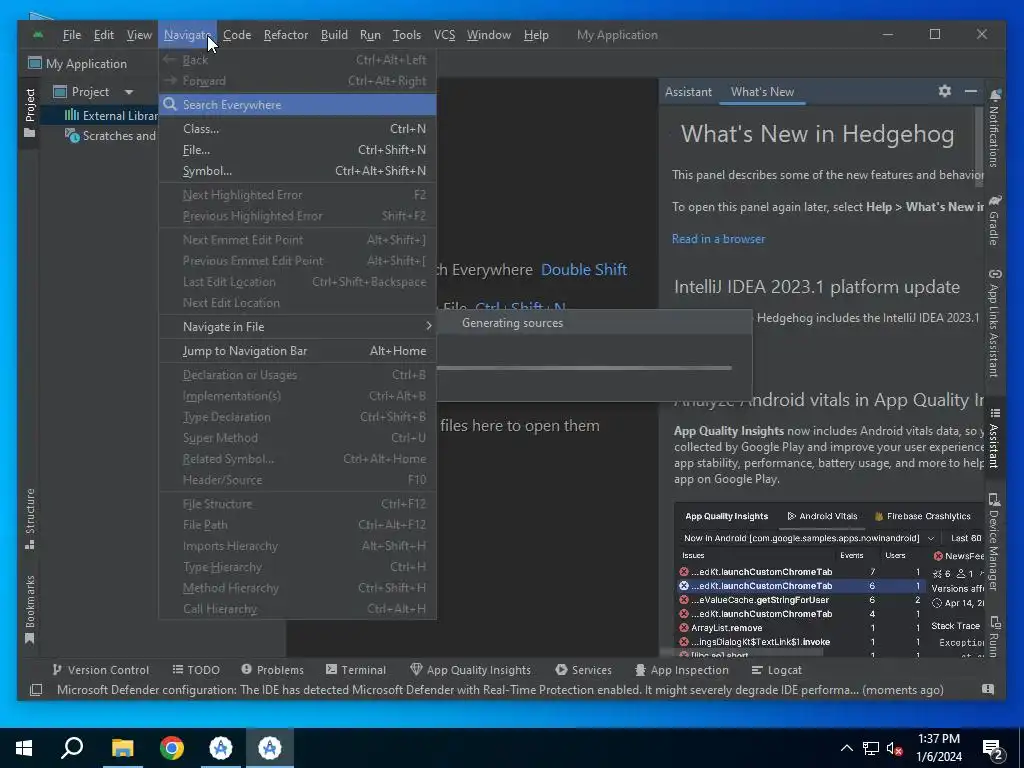Open the Problems tool window
Screen dimensions: 1024x768
272,670
